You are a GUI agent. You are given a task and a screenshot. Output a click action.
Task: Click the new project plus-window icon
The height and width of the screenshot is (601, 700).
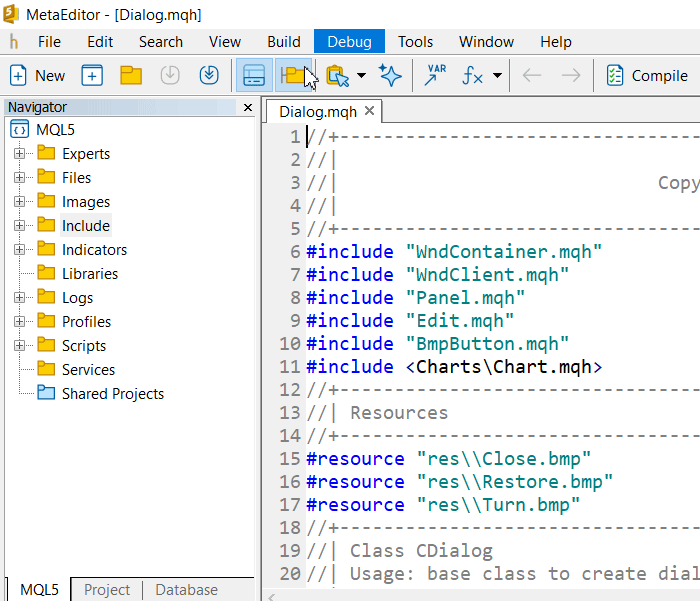coord(92,75)
